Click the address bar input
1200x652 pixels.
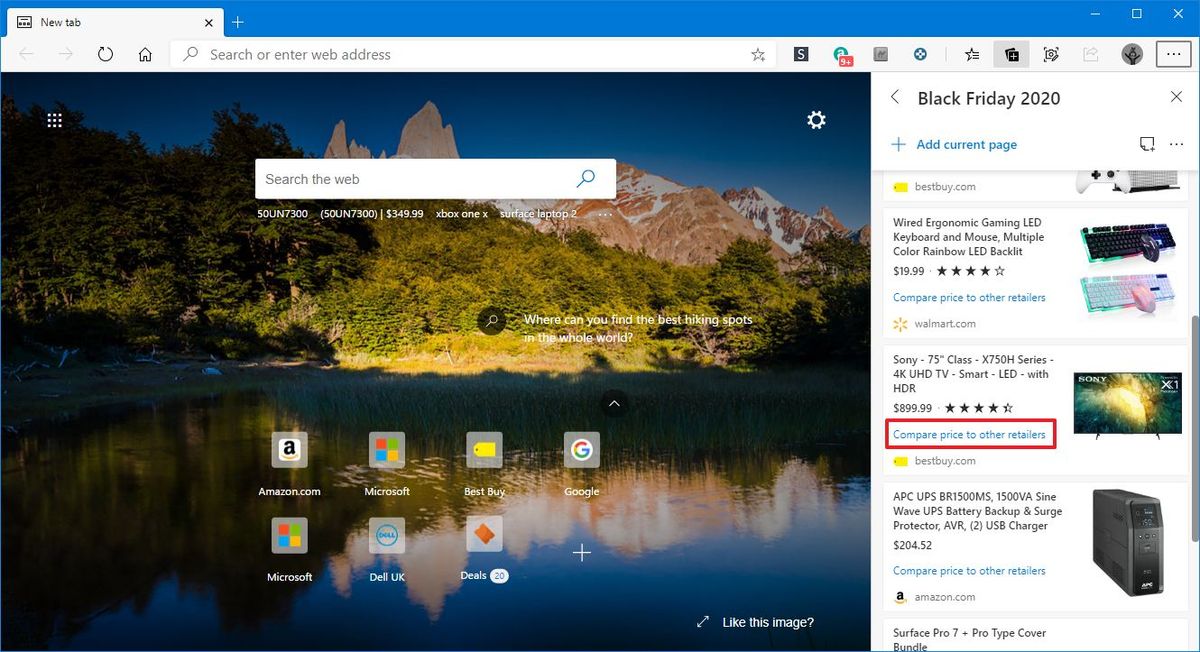click(x=475, y=55)
